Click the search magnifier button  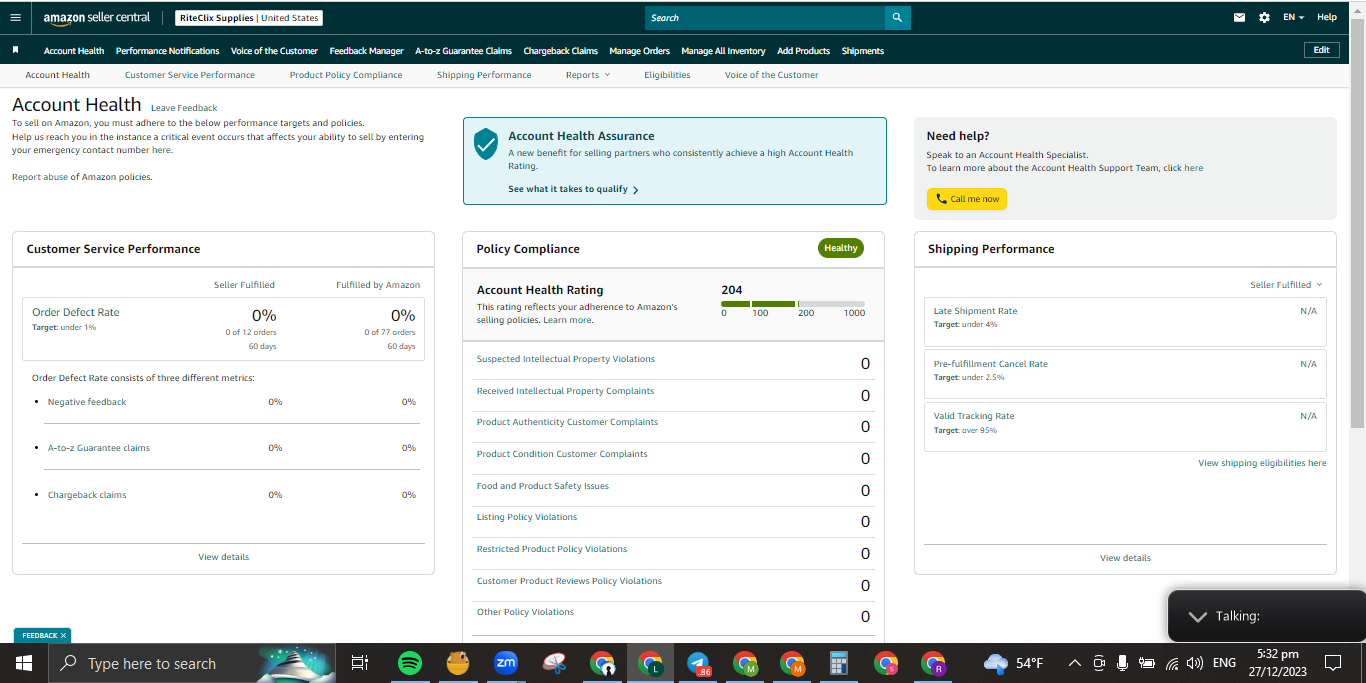(x=897, y=18)
